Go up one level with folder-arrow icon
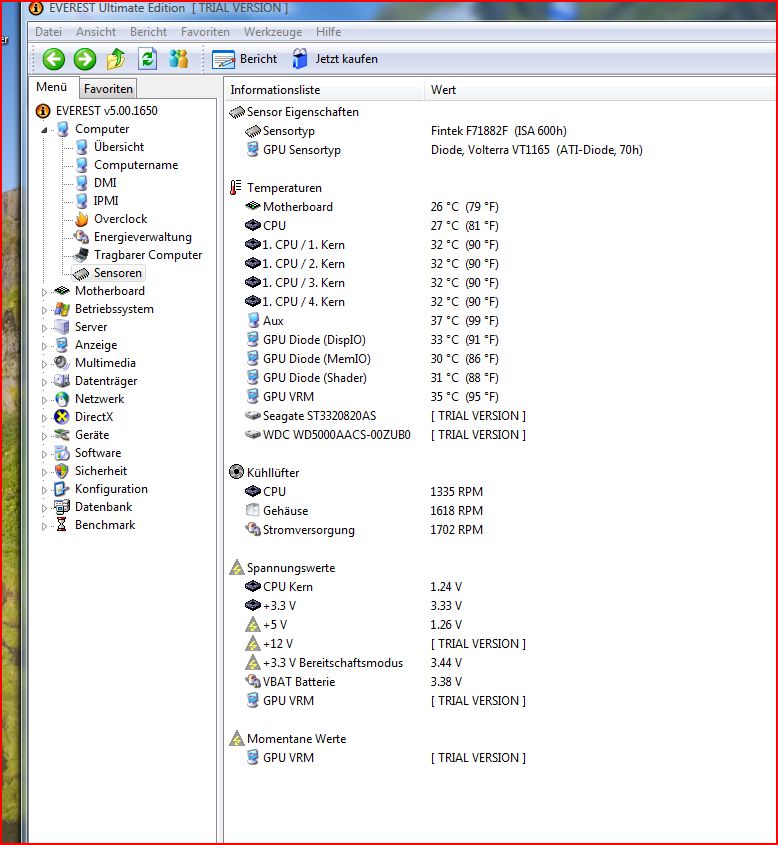 [x=116, y=59]
